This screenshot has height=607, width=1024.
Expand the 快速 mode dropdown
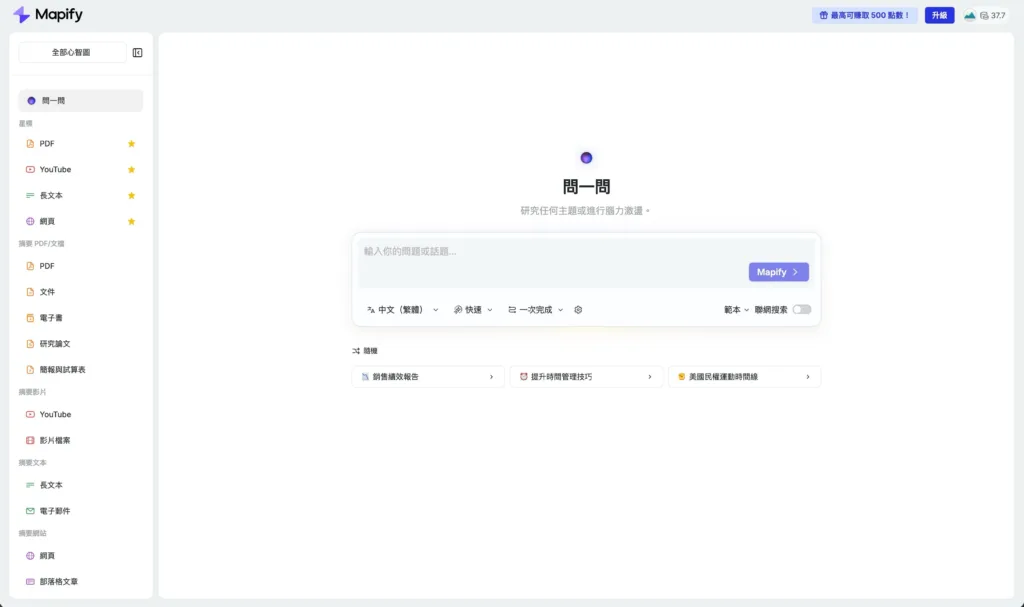point(472,309)
